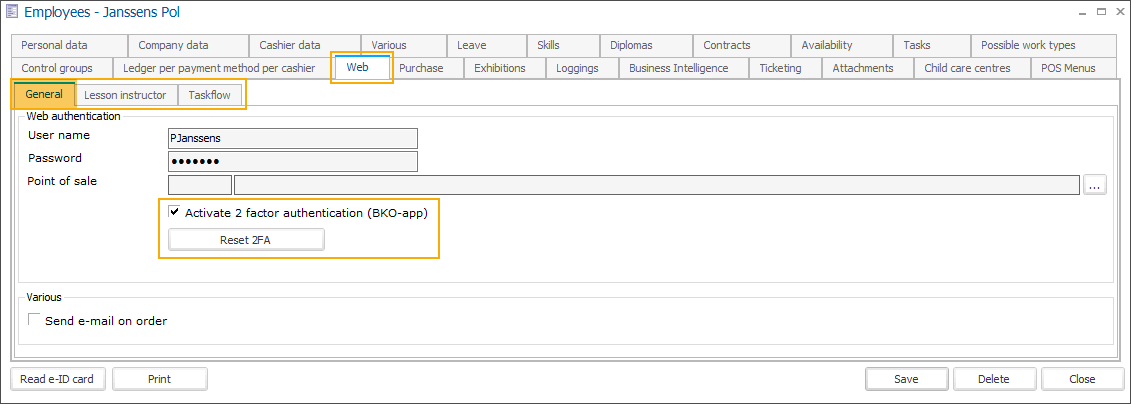
Task: Print the employee details
Action: tap(159, 379)
